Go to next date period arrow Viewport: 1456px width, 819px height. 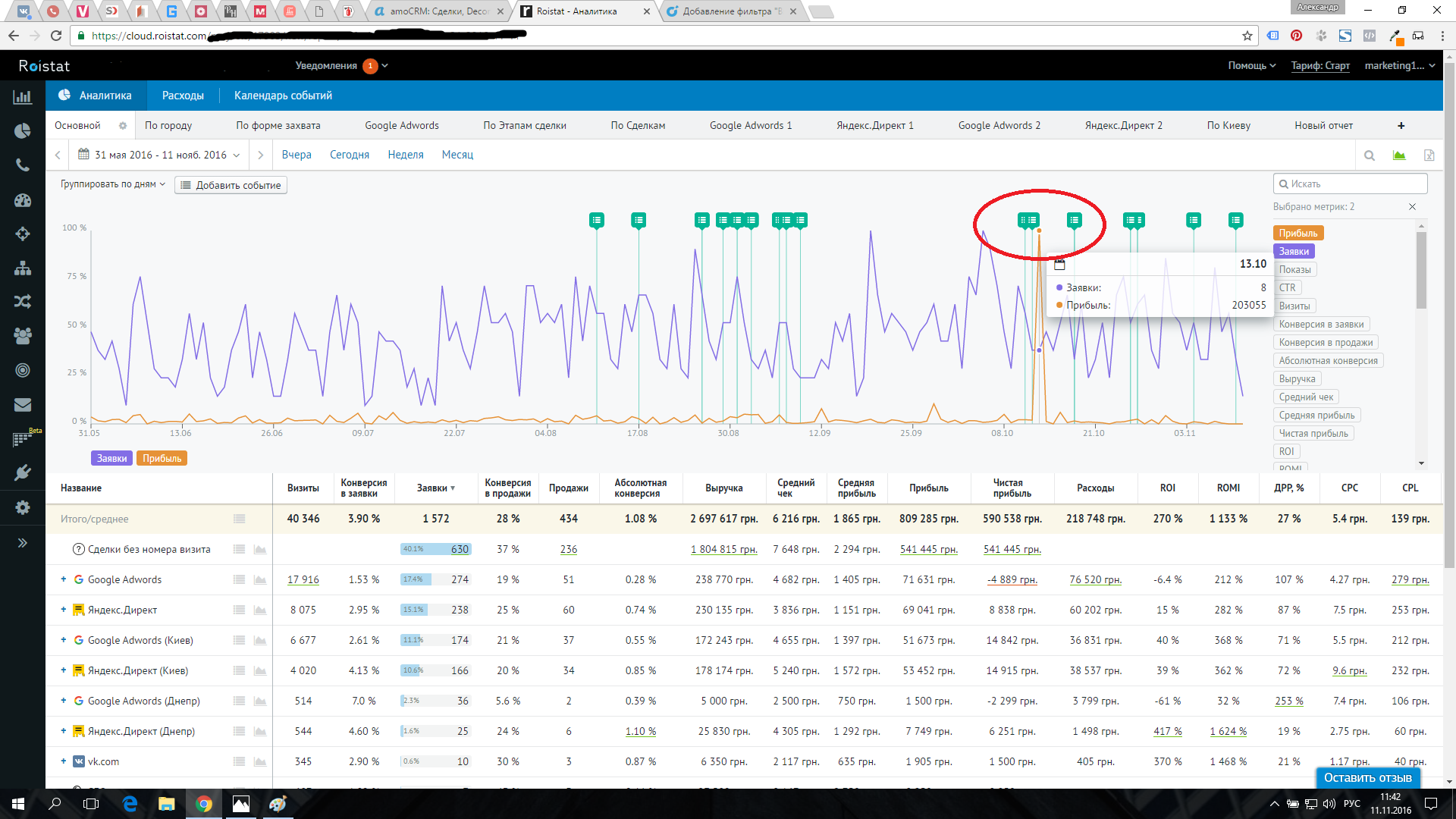[x=261, y=155]
